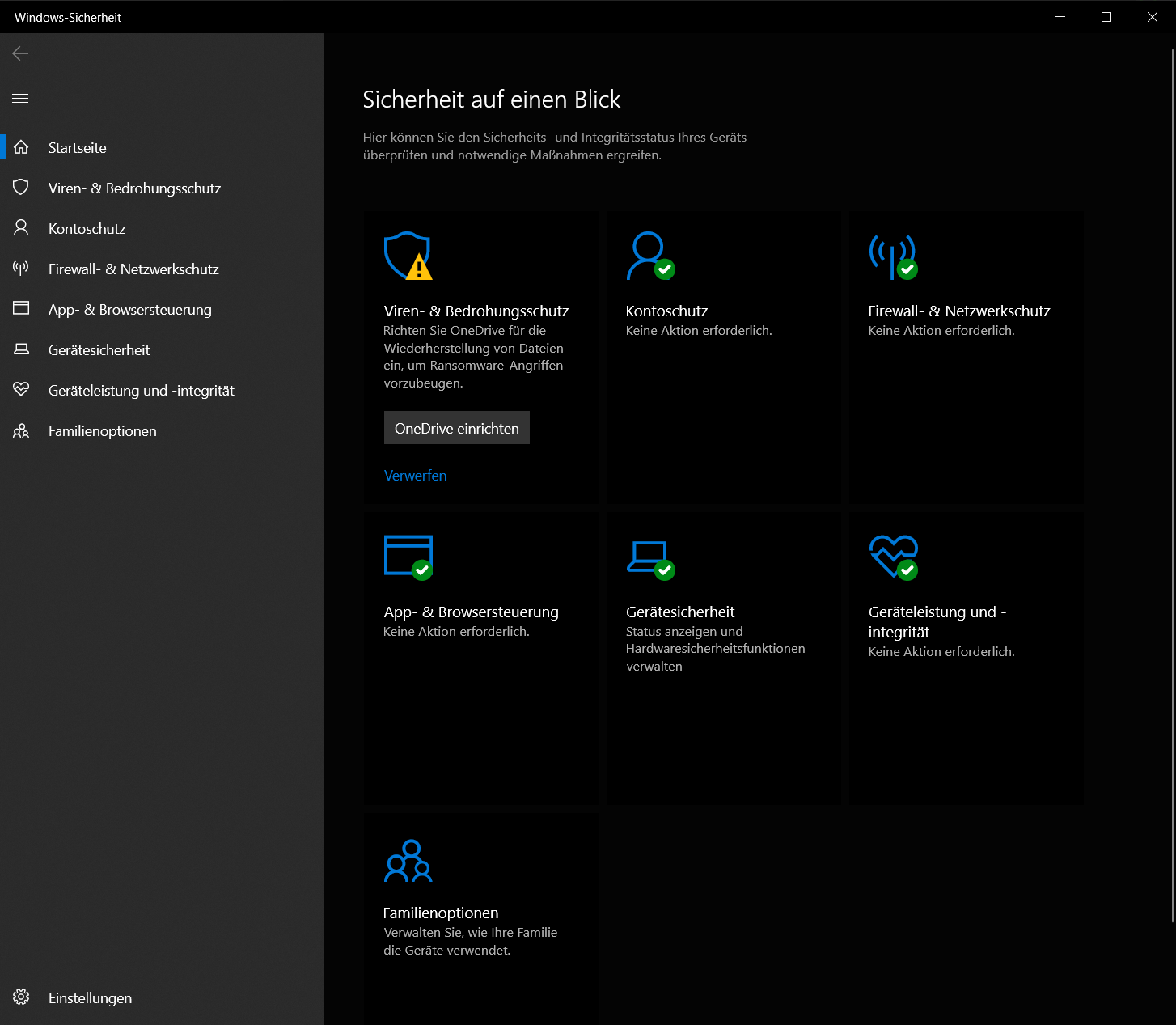Click the Viren- & Bedrohungsschutz shield warning icon

pos(408,256)
